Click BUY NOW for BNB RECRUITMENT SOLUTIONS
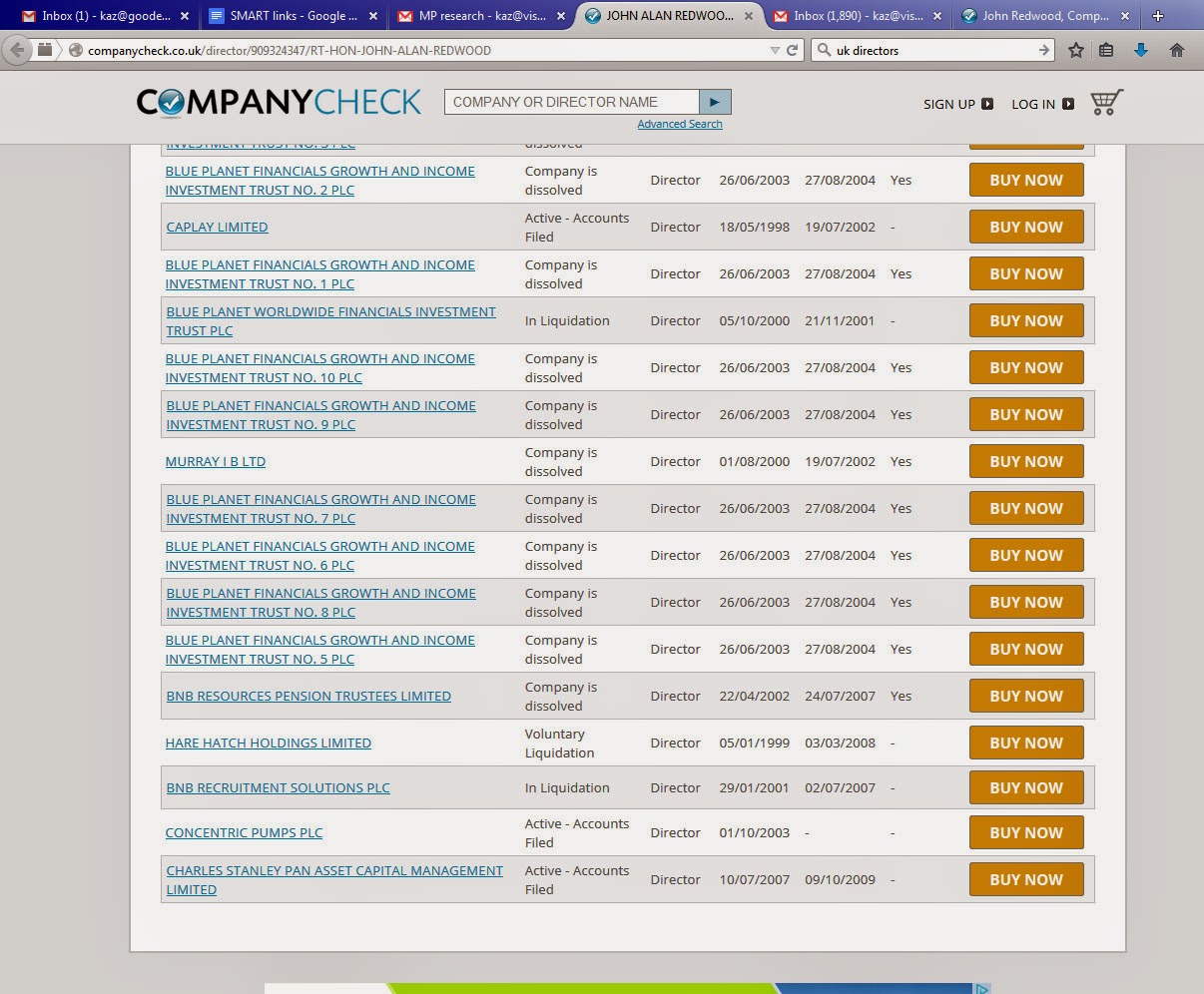 (x=1026, y=787)
